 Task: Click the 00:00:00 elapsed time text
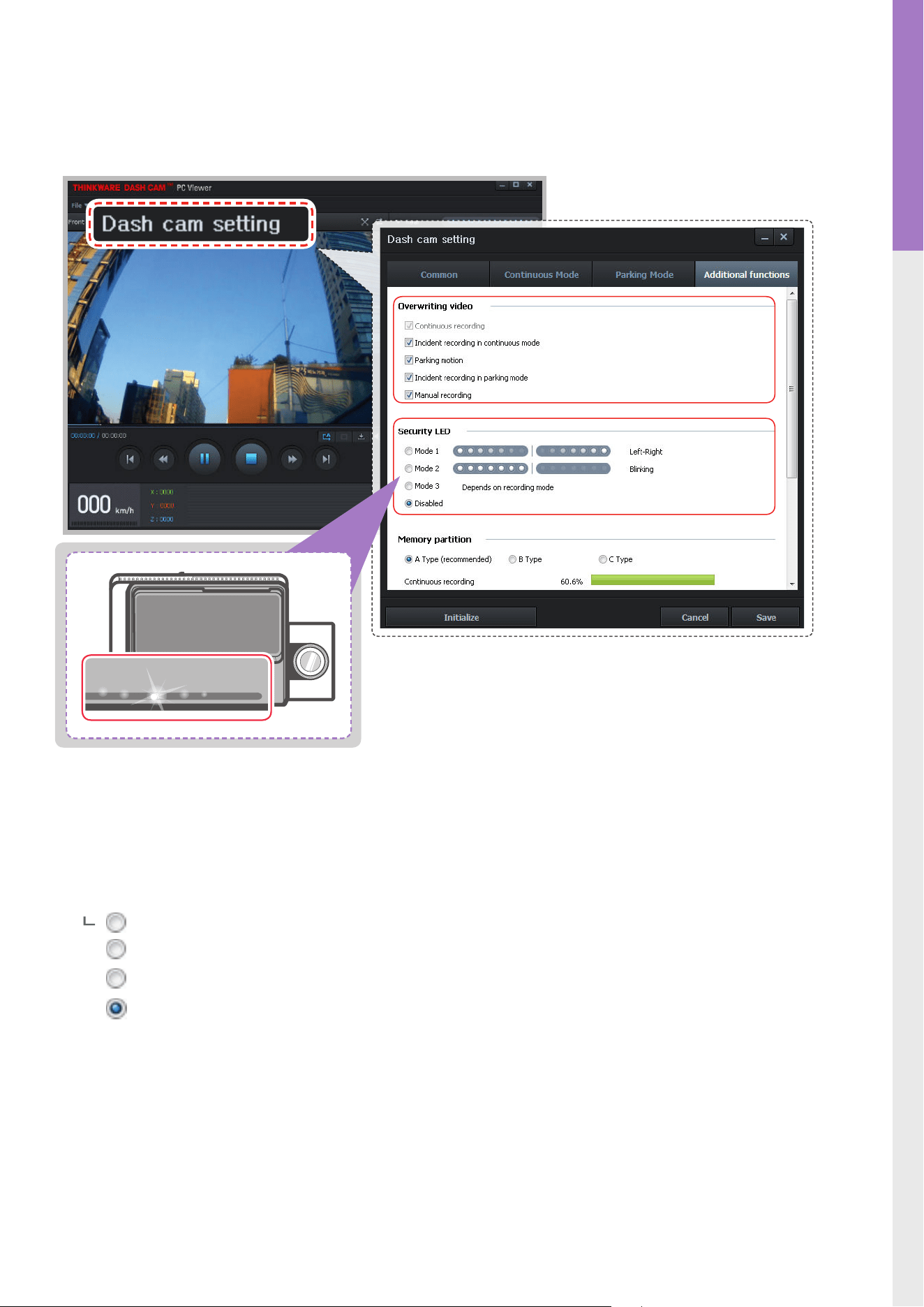(82, 436)
